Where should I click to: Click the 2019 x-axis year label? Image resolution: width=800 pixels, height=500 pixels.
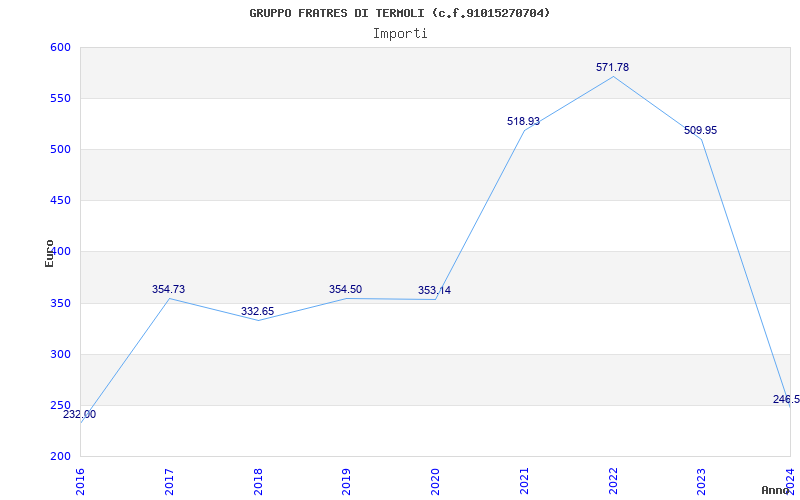[346, 481]
